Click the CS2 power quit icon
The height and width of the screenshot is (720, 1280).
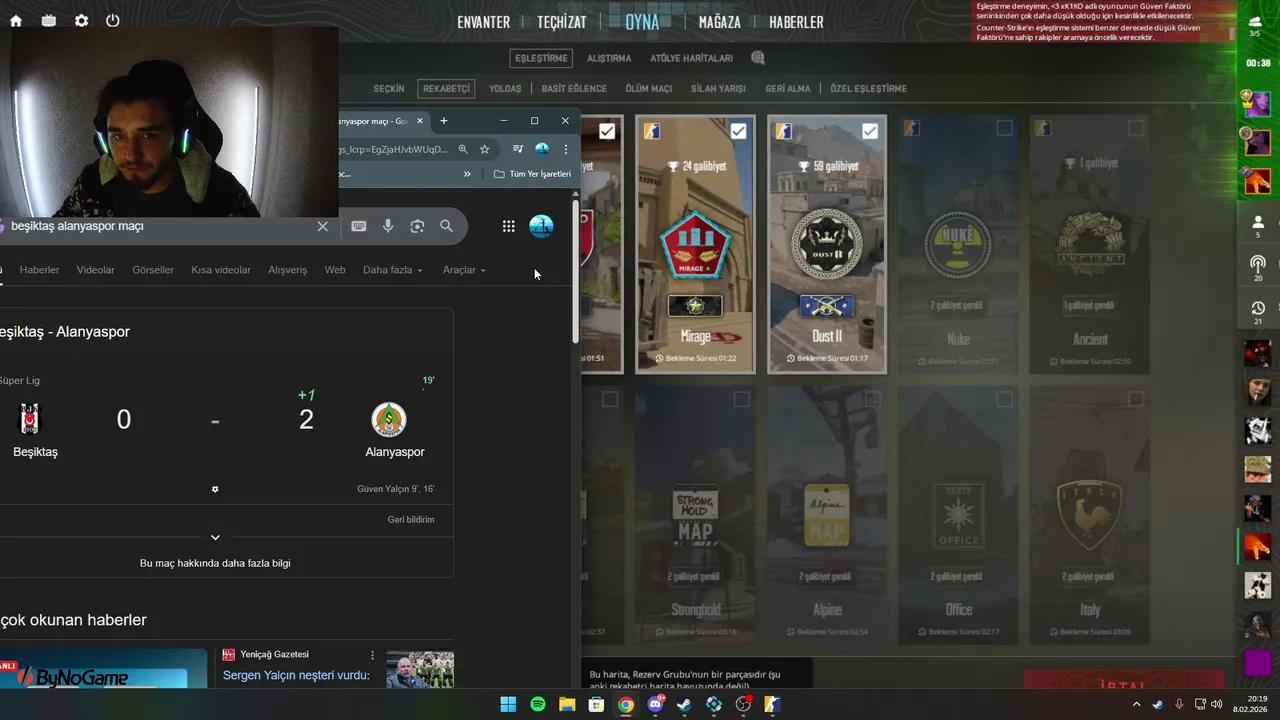113,21
